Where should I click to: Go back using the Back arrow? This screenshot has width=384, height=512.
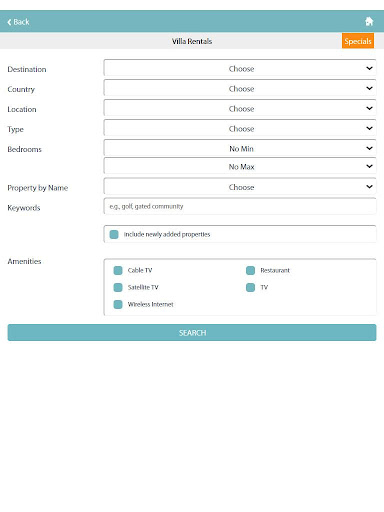click(18, 22)
